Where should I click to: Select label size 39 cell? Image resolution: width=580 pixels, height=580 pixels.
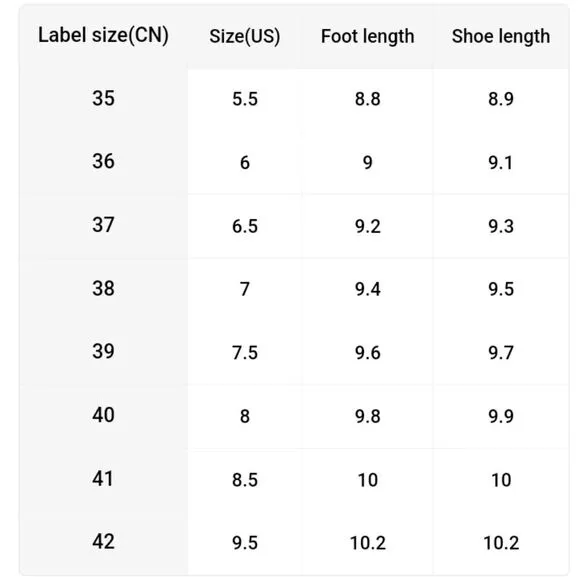103,351
